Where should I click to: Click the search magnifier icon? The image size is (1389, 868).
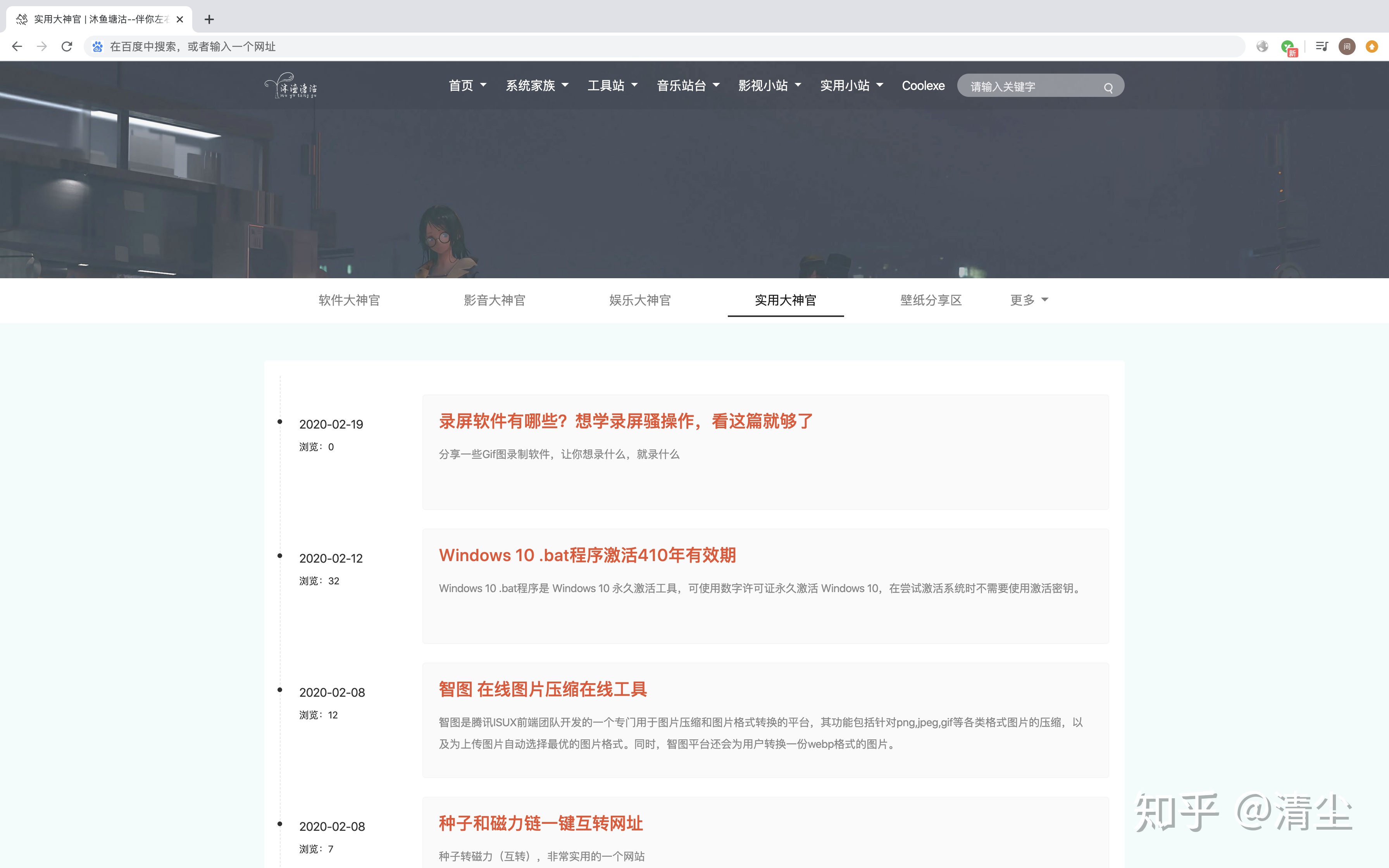pos(1108,87)
